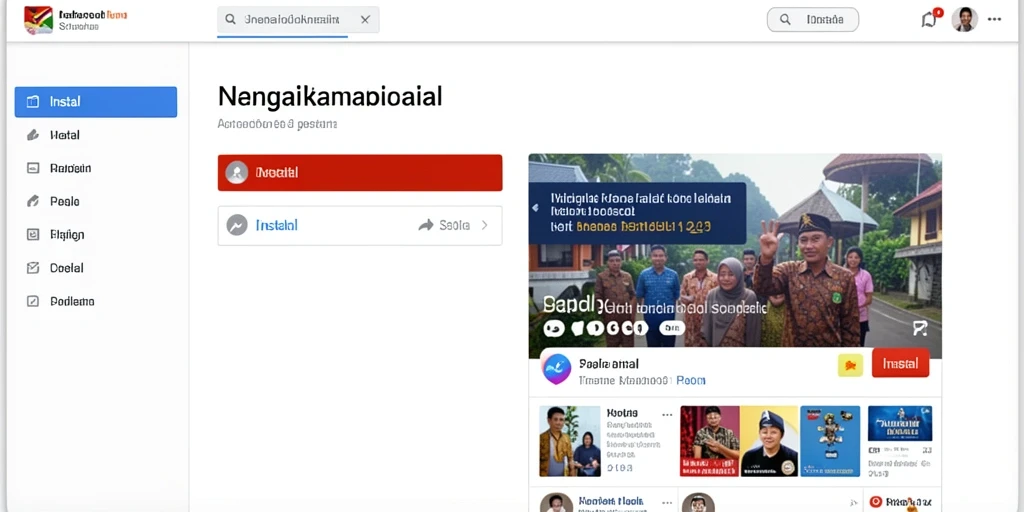Click the blue Instal link in the white row
Screen dimensions: 1024x512
click(x=276, y=225)
